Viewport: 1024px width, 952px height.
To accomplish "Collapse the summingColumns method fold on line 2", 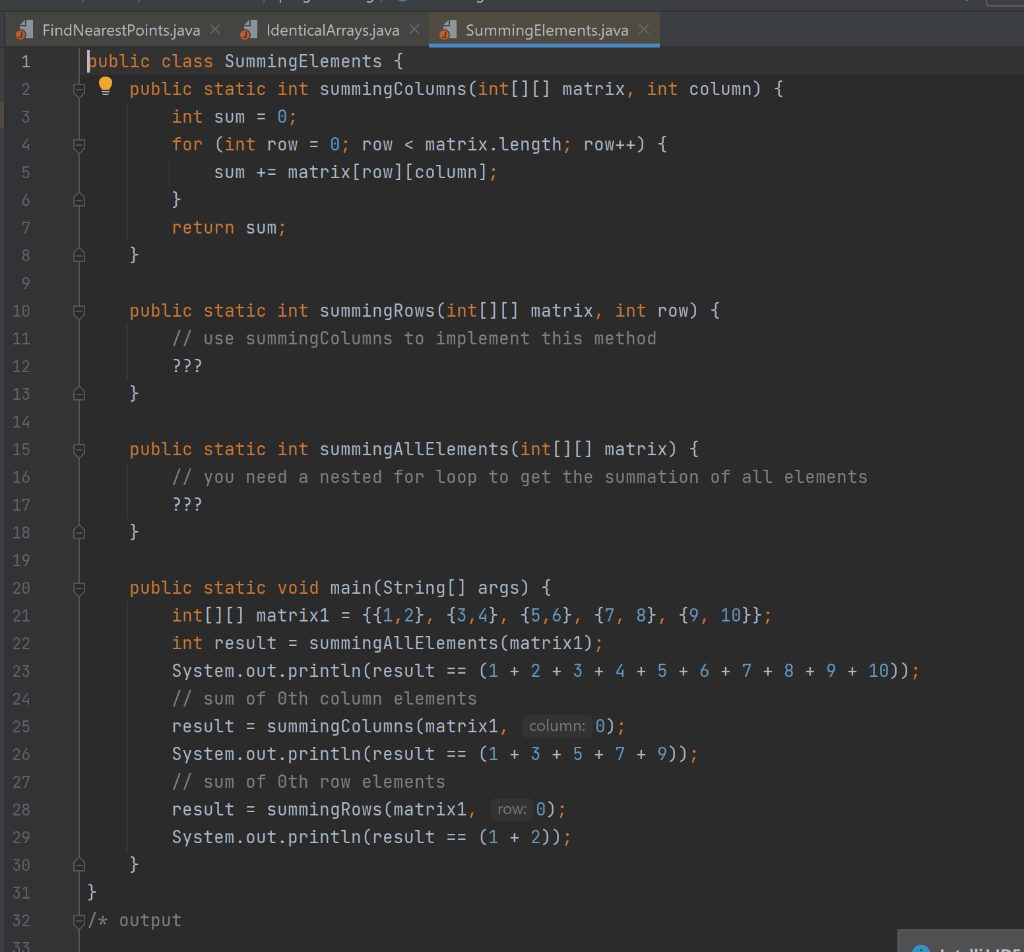I will pos(79,89).
